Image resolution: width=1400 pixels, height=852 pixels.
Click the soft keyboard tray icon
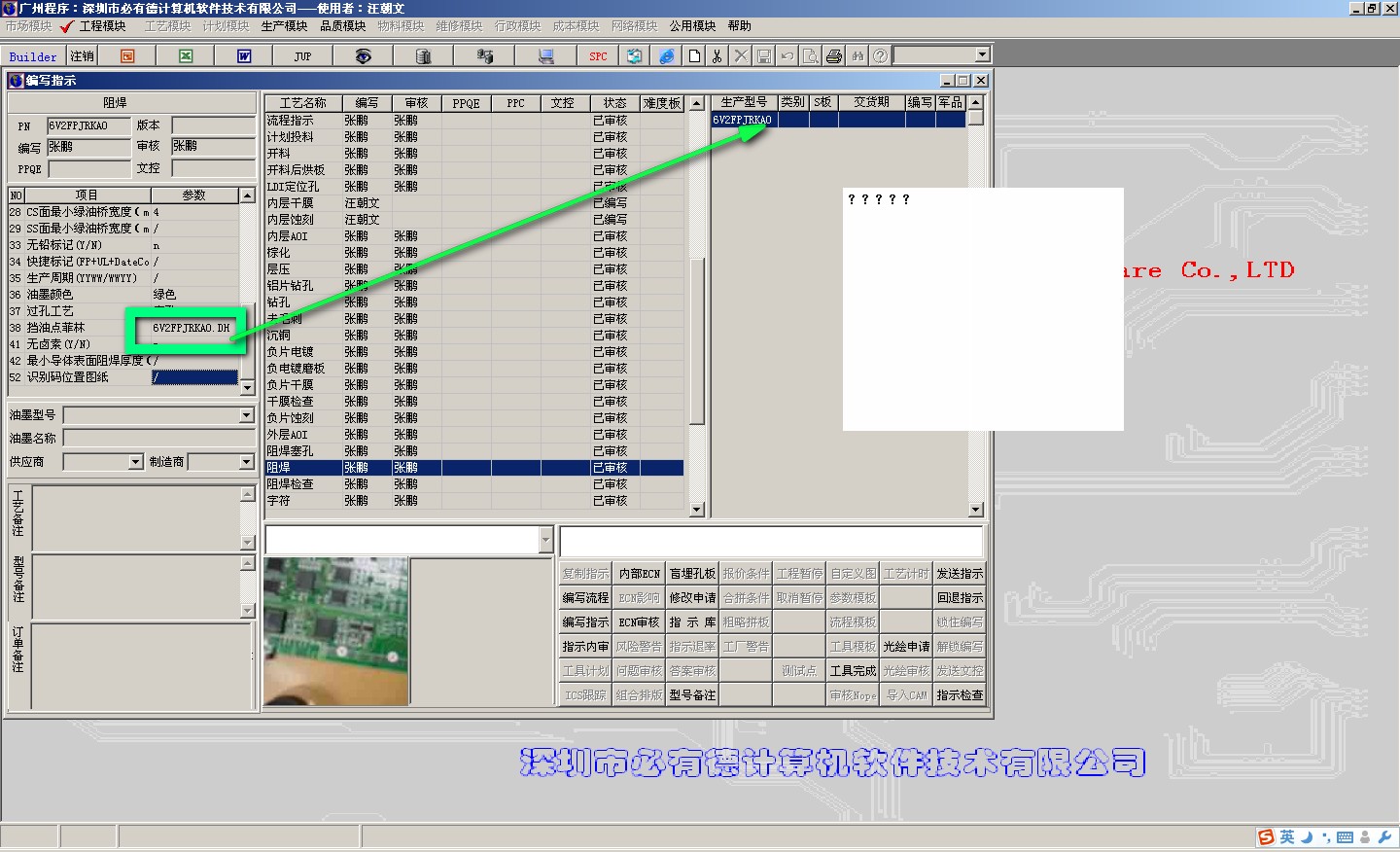[1345, 837]
